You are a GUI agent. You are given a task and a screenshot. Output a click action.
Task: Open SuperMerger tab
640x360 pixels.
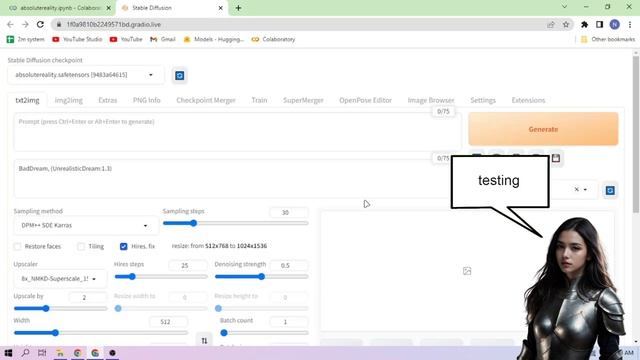[303, 100]
